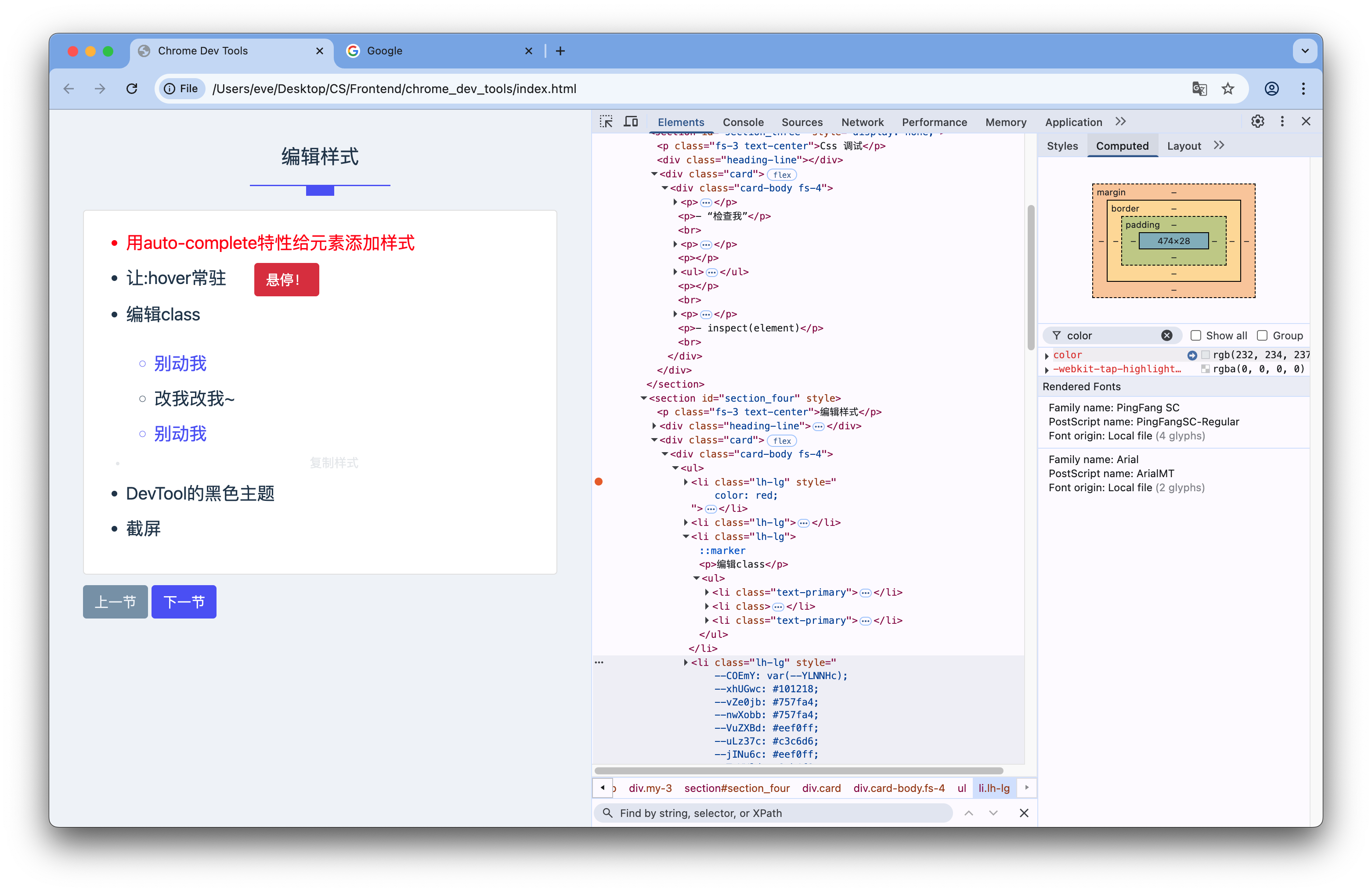The width and height of the screenshot is (1372, 892).
Task: Click the red 悬停! button
Action: (x=286, y=280)
